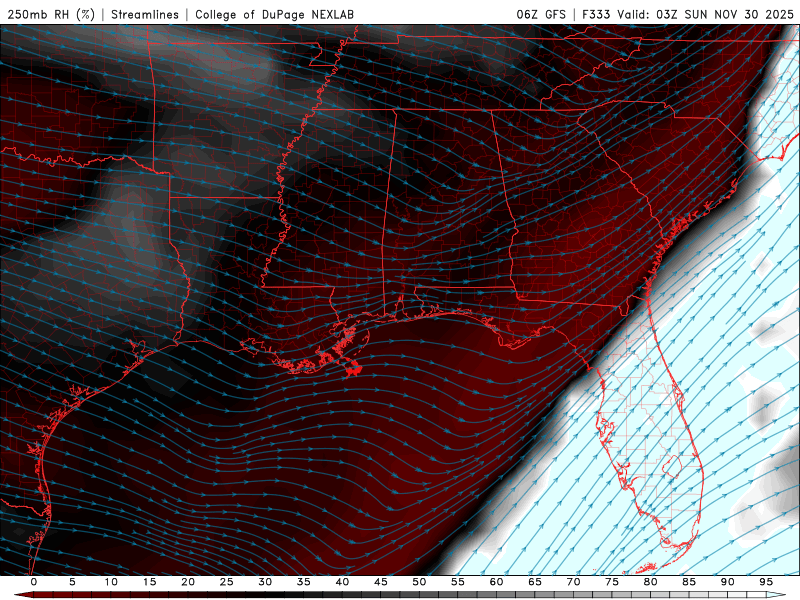Select the "70" legend tick label
Image resolution: width=800 pixels, height=600 pixels.
click(573, 582)
